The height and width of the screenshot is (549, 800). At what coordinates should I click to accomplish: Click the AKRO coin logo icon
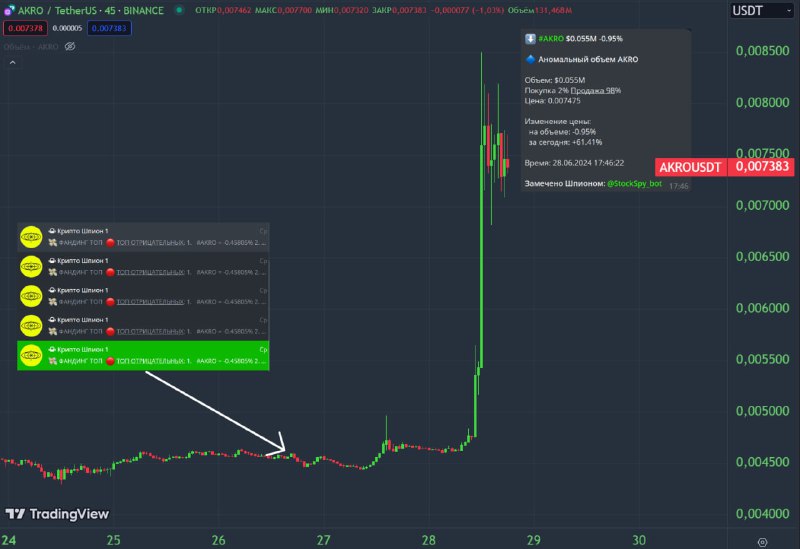9,10
